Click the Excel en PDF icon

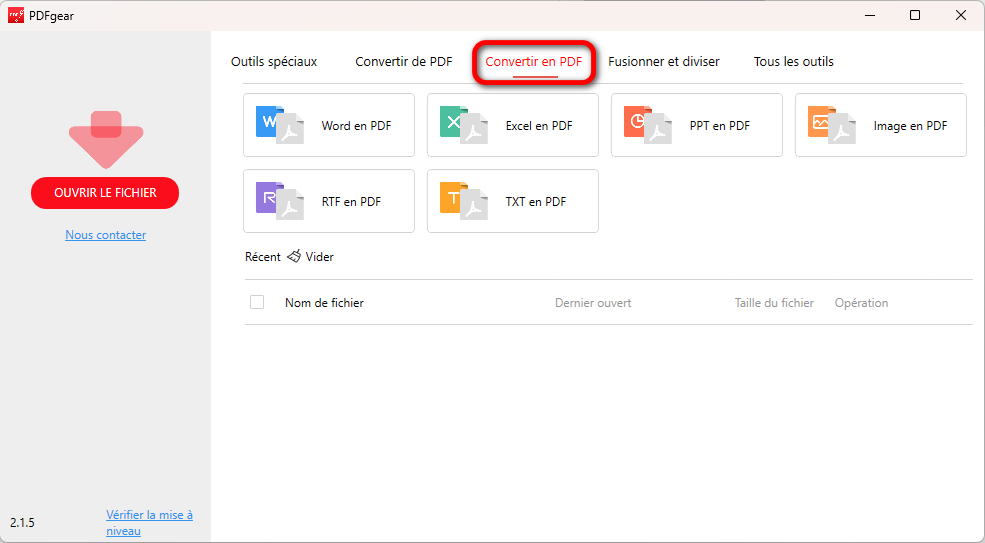(x=464, y=125)
